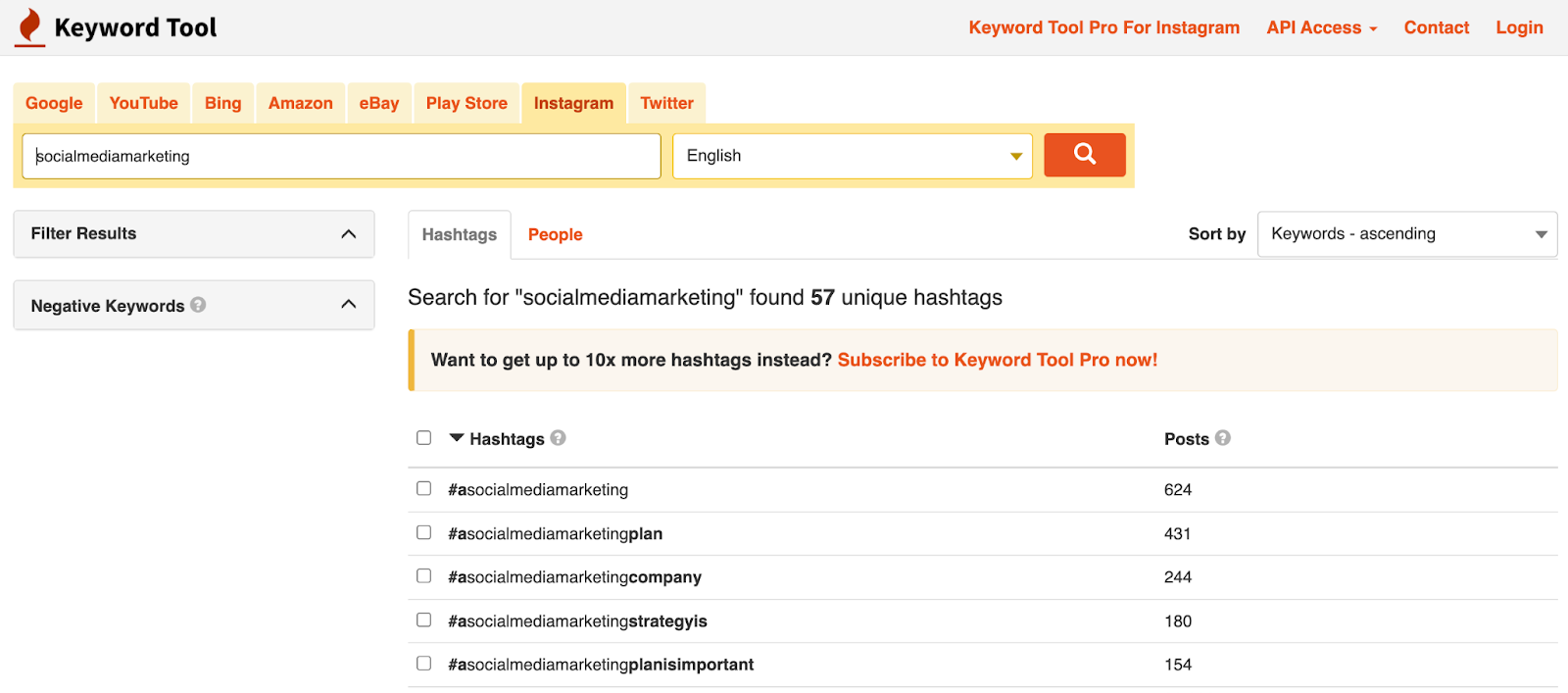This screenshot has width=1568, height=693.
Task: Check the #asocialmediamarketing row checkbox
Action: (423, 488)
